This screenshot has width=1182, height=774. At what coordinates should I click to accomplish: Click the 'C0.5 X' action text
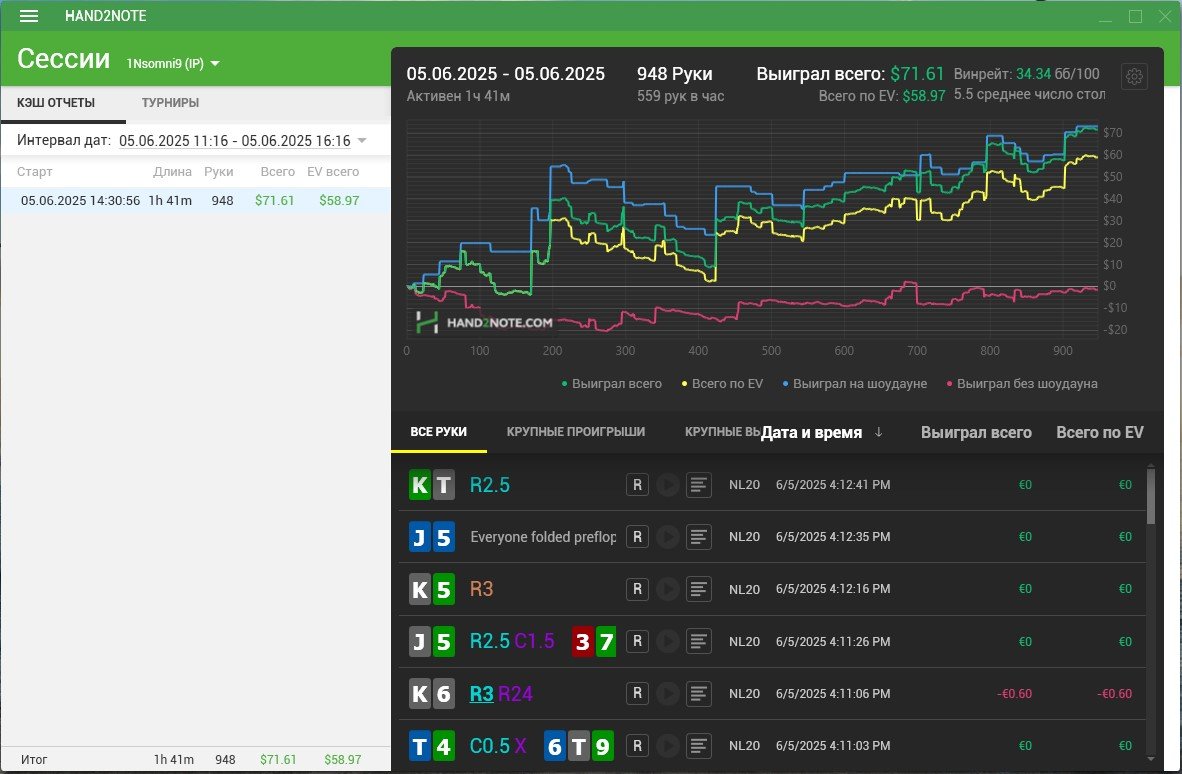point(498,746)
